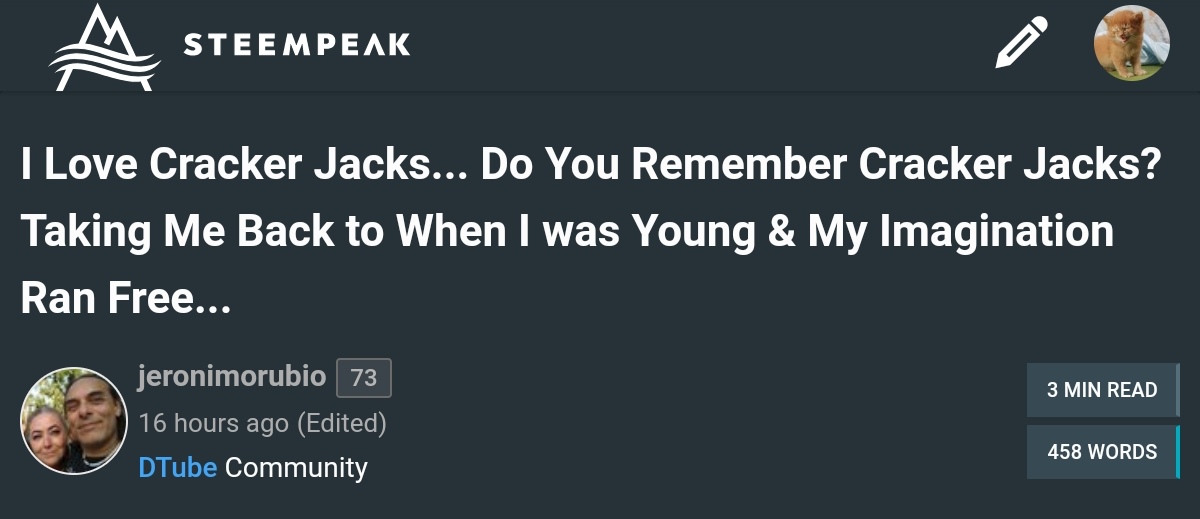Click the cyan accent bar on 458 WORDS
Image resolution: width=1200 pixels, height=519 pixels.
pyautogui.click(x=1178, y=452)
